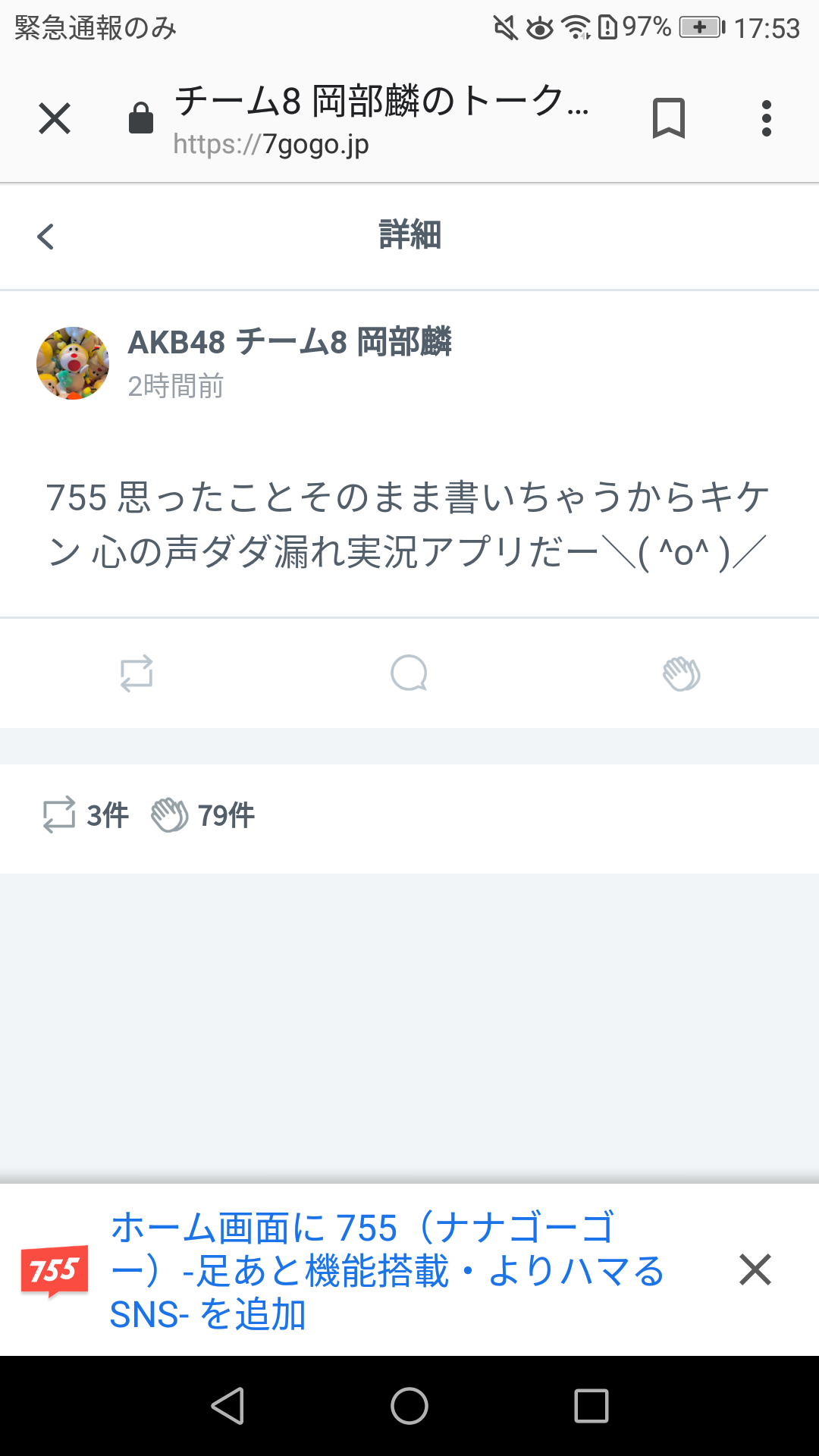Screen dimensions: 819x1456
Task: Open the 岡部麟 profile avatar
Action: pyautogui.click(x=73, y=363)
